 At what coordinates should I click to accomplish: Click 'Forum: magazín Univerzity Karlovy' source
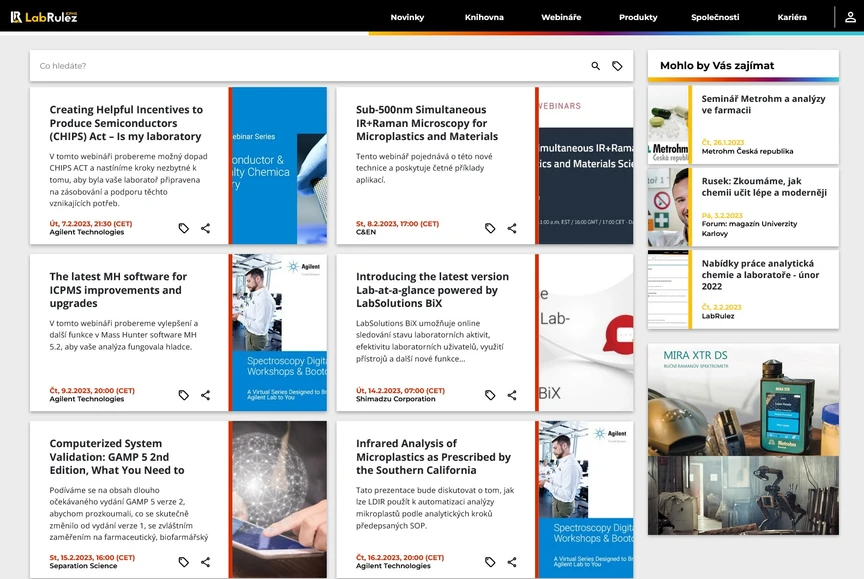749,229
